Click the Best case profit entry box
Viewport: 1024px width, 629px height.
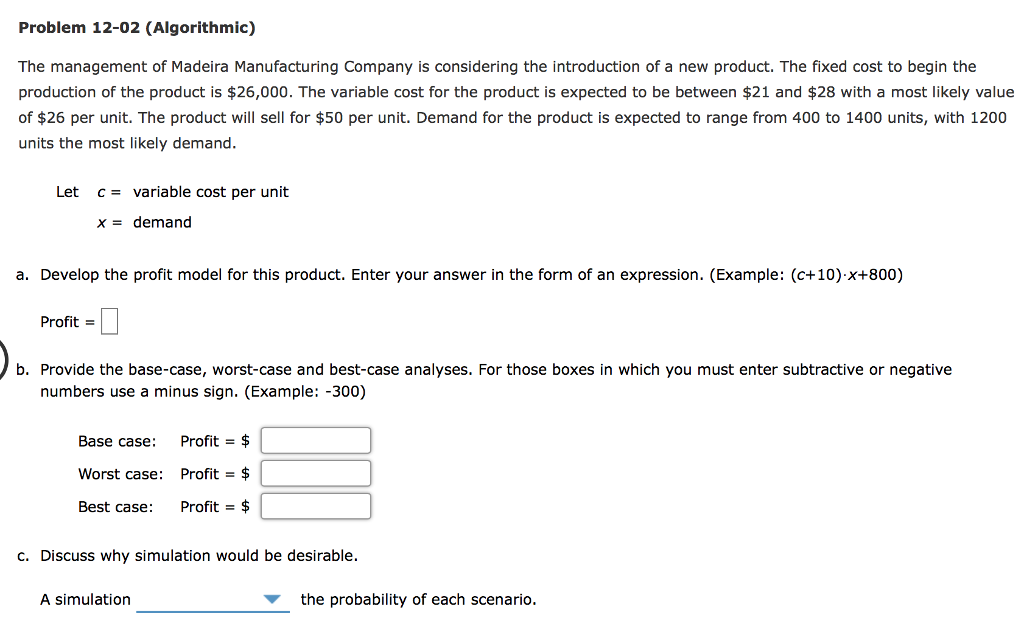[x=315, y=505]
